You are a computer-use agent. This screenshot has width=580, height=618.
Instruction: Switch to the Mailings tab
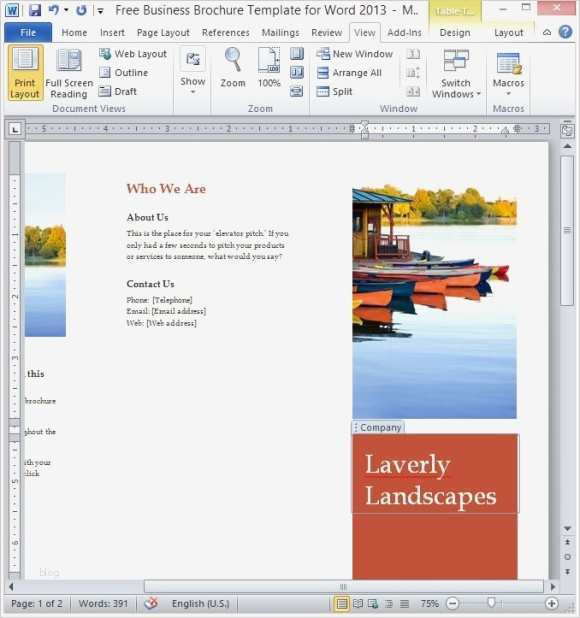click(x=280, y=33)
